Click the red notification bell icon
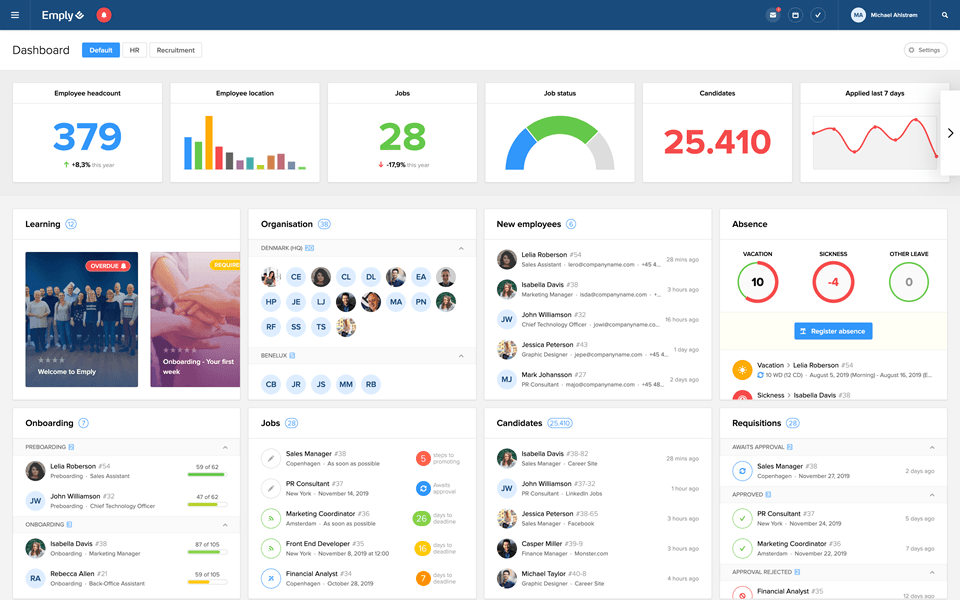Viewport: 960px width, 600px height. point(104,15)
